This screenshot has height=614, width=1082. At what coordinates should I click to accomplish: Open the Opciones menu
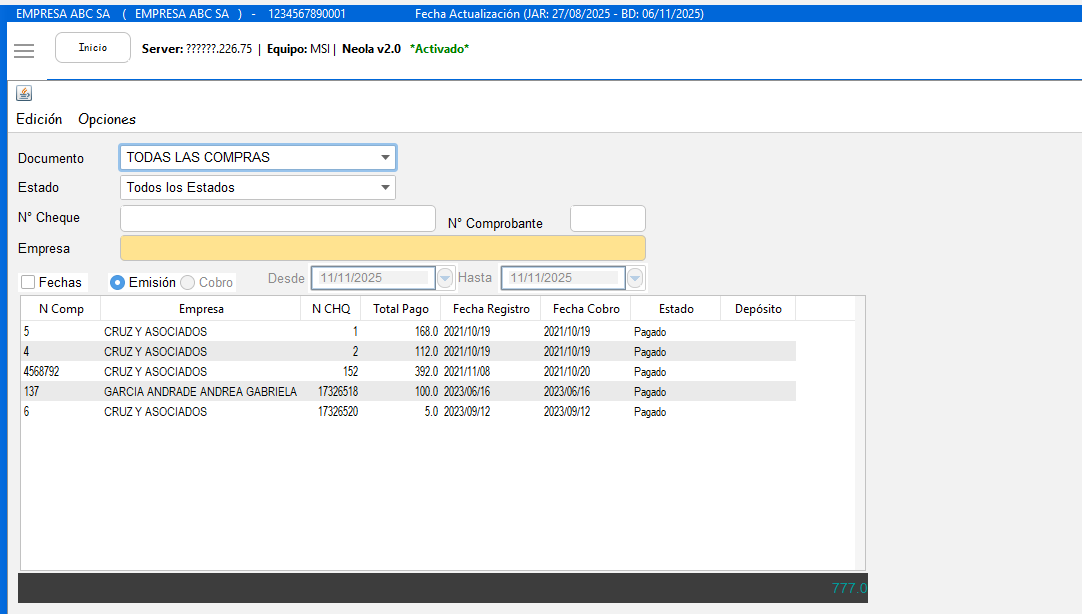click(x=107, y=119)
